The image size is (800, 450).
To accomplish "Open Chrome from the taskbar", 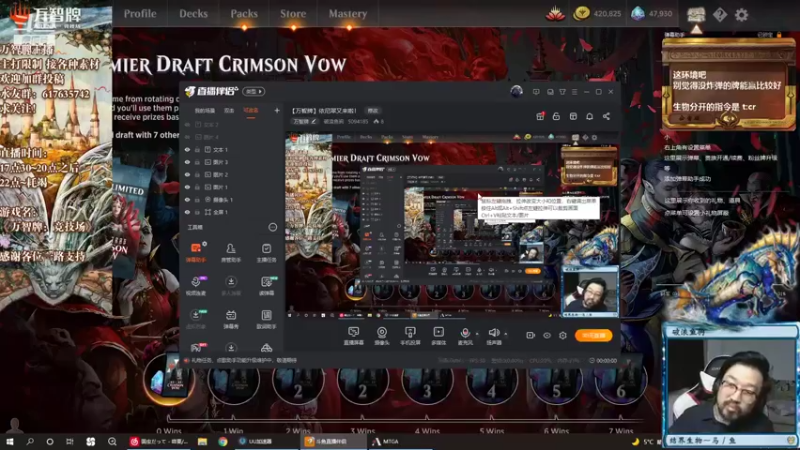I will coord(223,441).
